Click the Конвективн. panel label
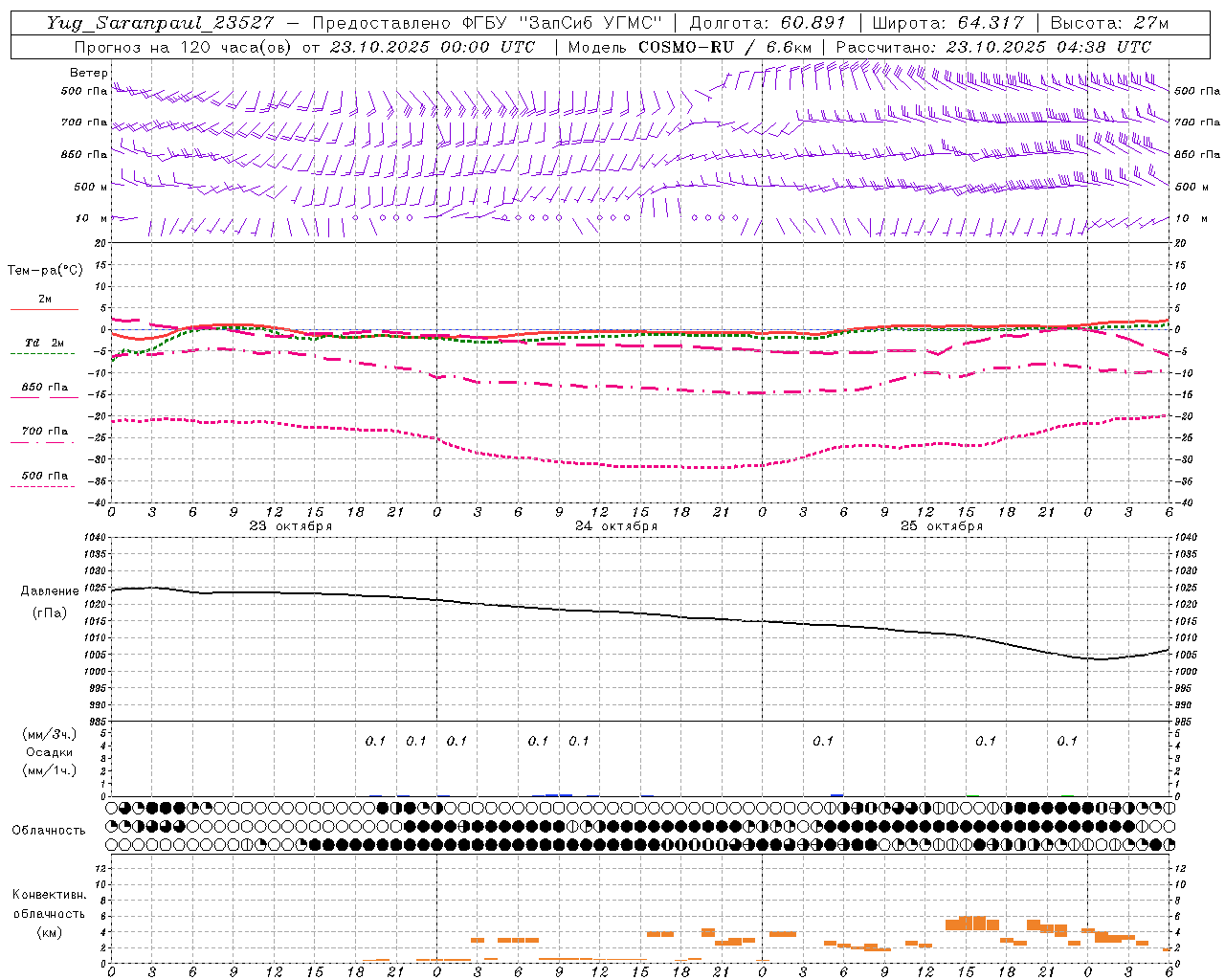Viewport: 1225px width, 980px height. click(50, 895)
